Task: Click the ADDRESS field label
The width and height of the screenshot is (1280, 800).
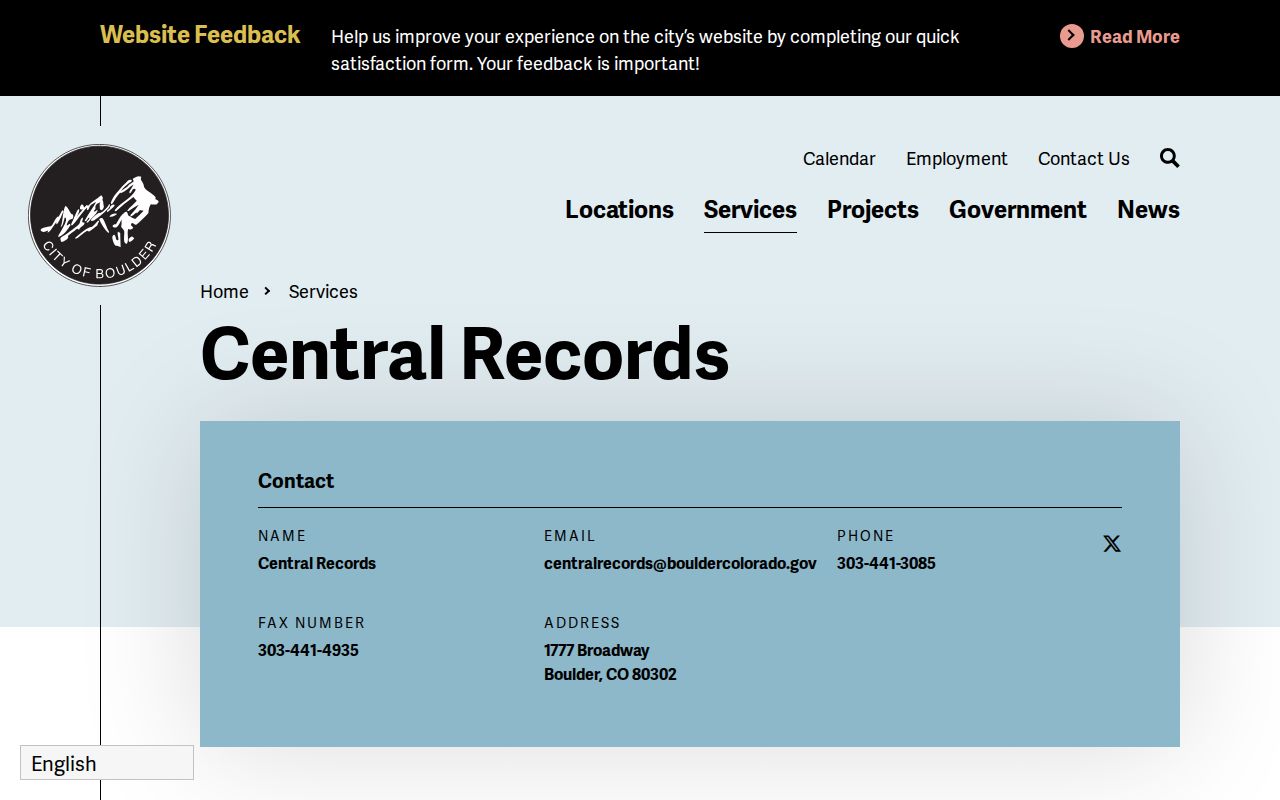Action: (x=582, y=623)
